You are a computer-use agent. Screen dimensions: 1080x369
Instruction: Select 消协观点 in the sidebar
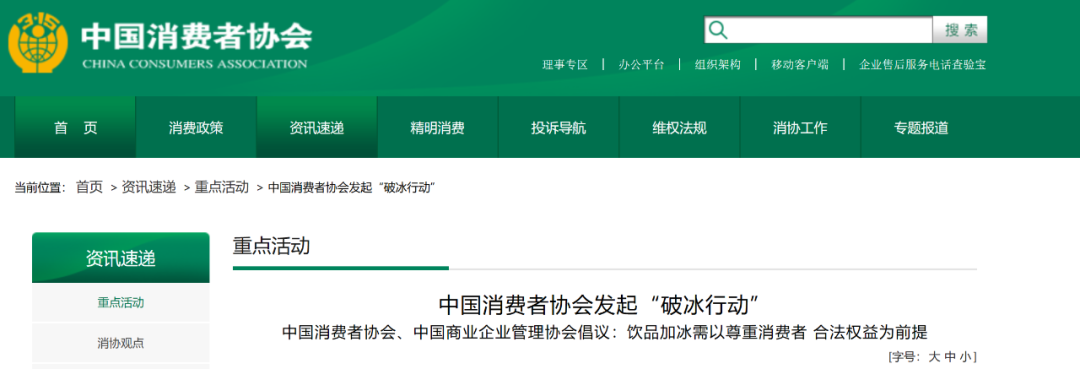121,343
